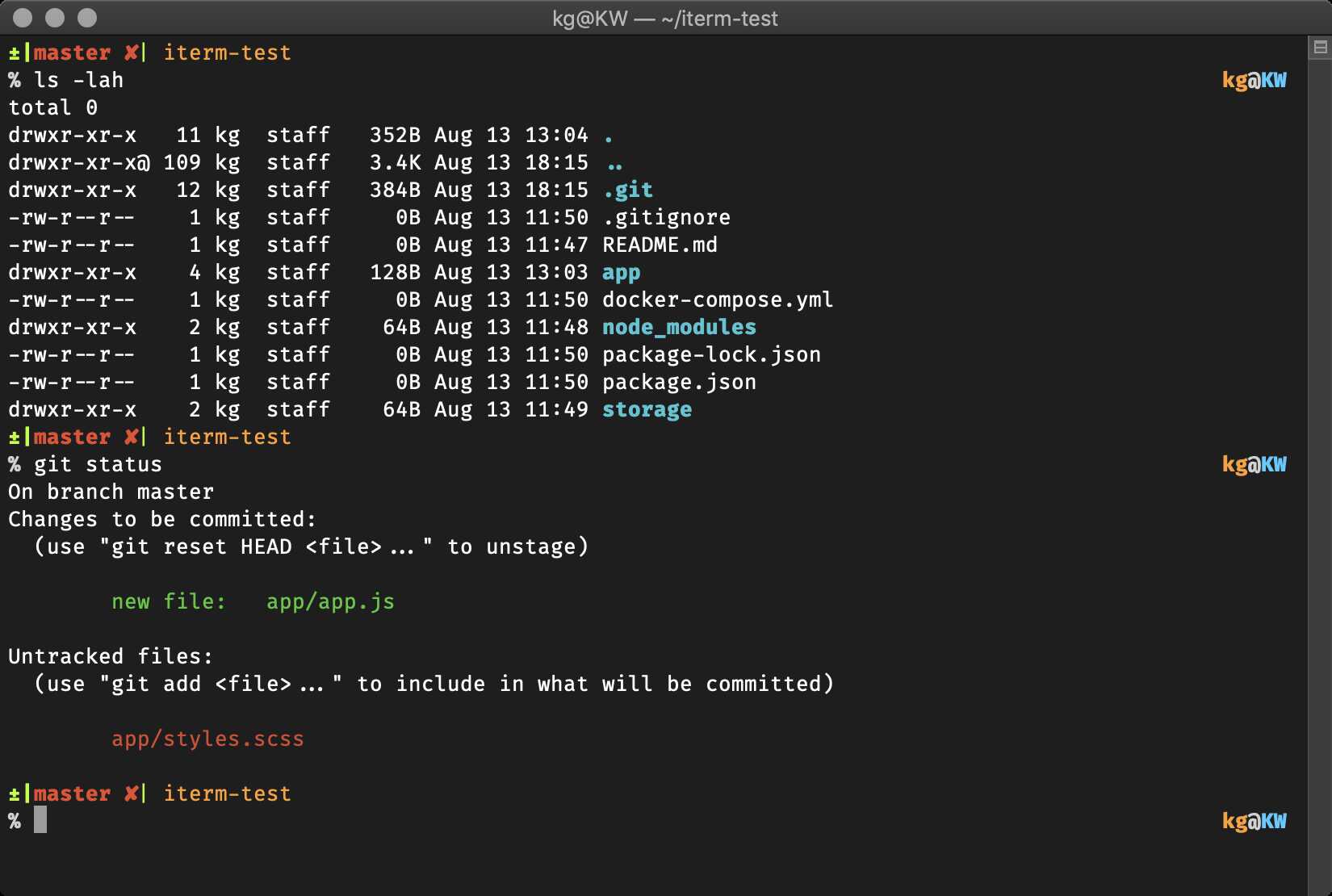Click the red 'app/styles.scss' path
The height and width of the screenshot is (896, 1332).
point(207,739)
